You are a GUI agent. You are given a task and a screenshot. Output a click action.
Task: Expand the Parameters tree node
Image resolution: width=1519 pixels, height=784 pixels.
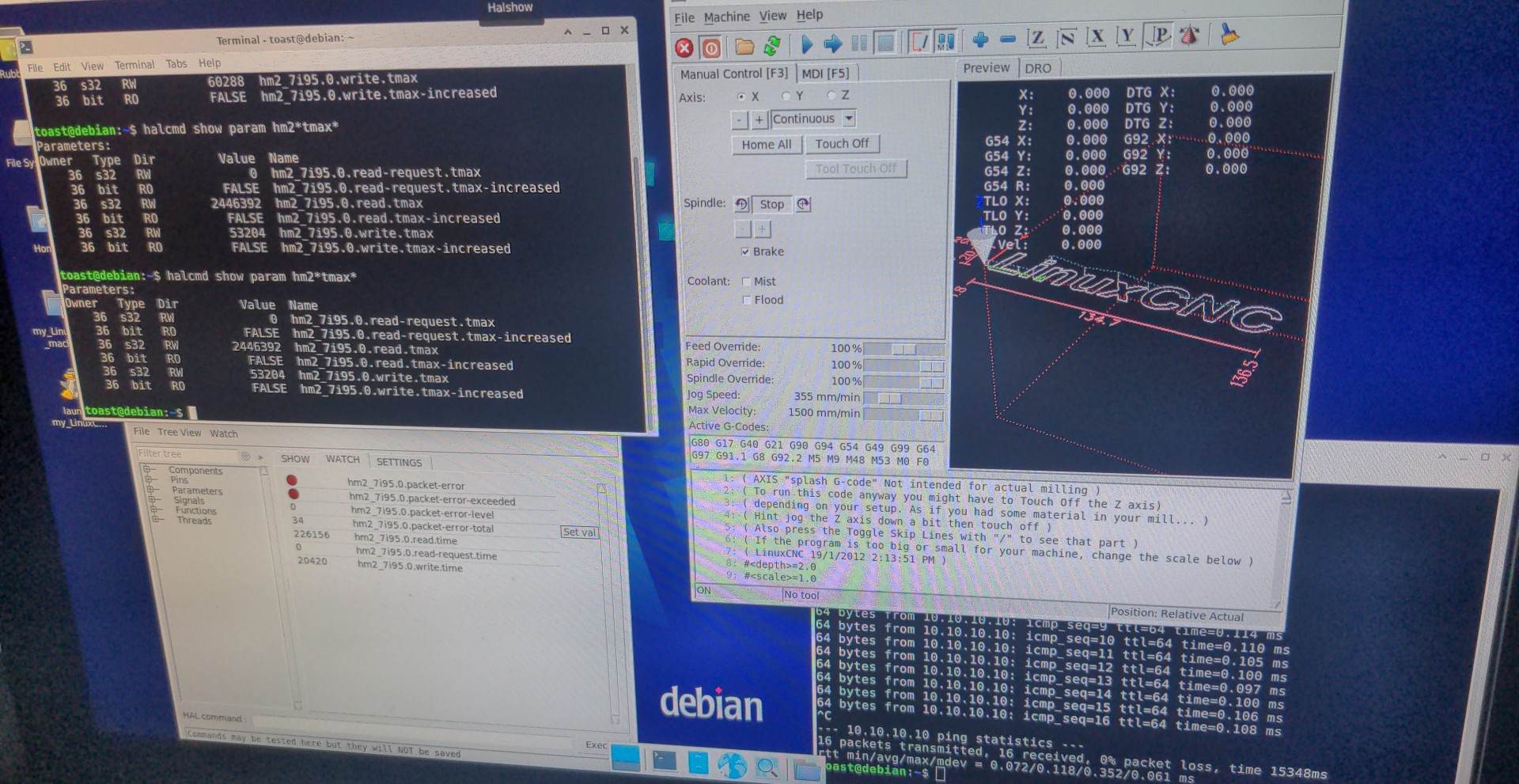[150, 490]
